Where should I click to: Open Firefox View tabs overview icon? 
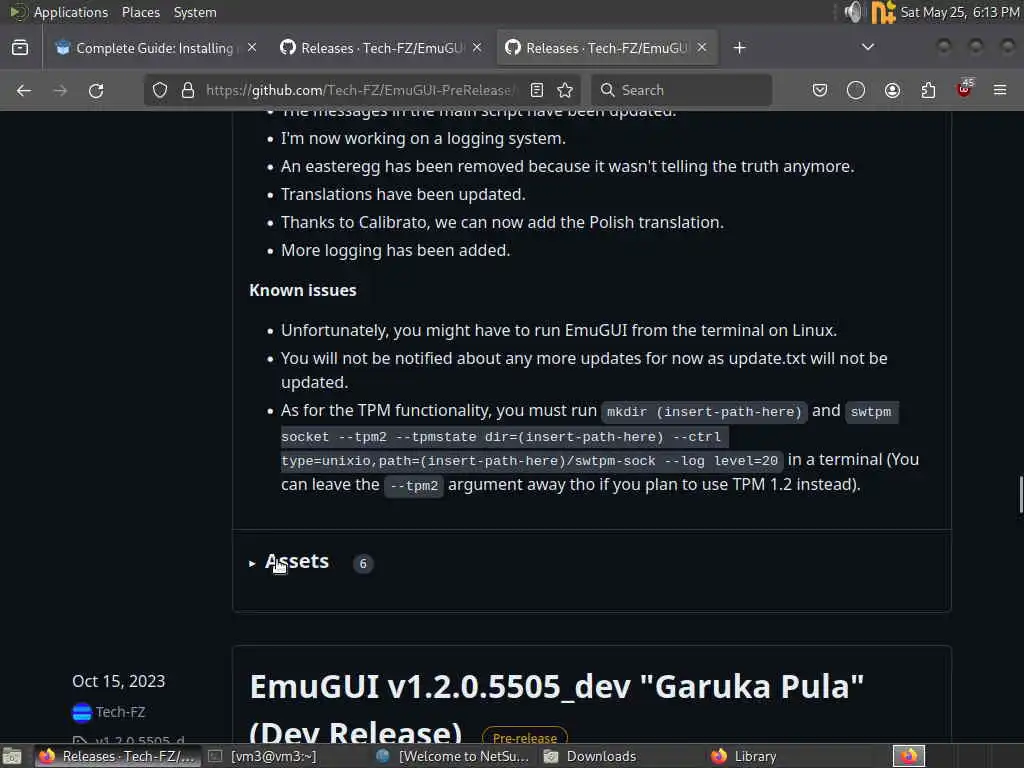pyautogui.click(x=20, y=48)
